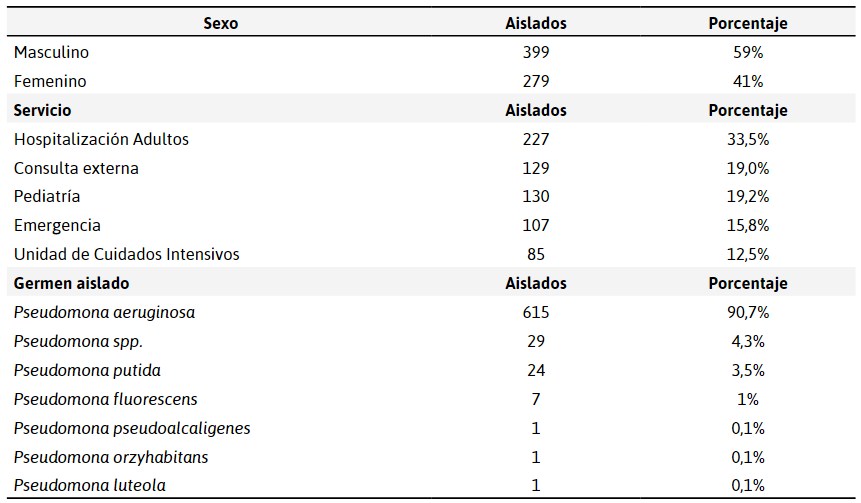Click Hospitalización Adultos row label
Screen dimensions: 861x503
pos(101,139)
